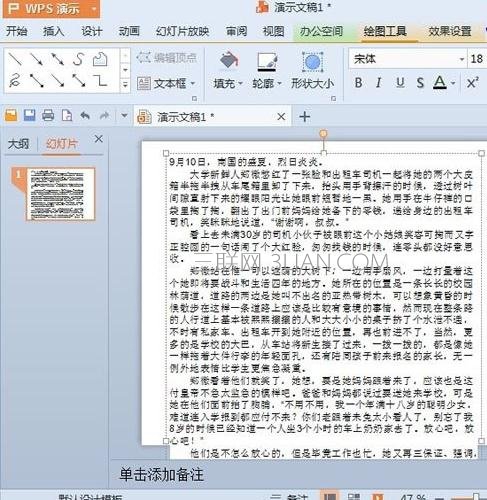Click the 形状大小 shape size button

click(x=312, y=71)
